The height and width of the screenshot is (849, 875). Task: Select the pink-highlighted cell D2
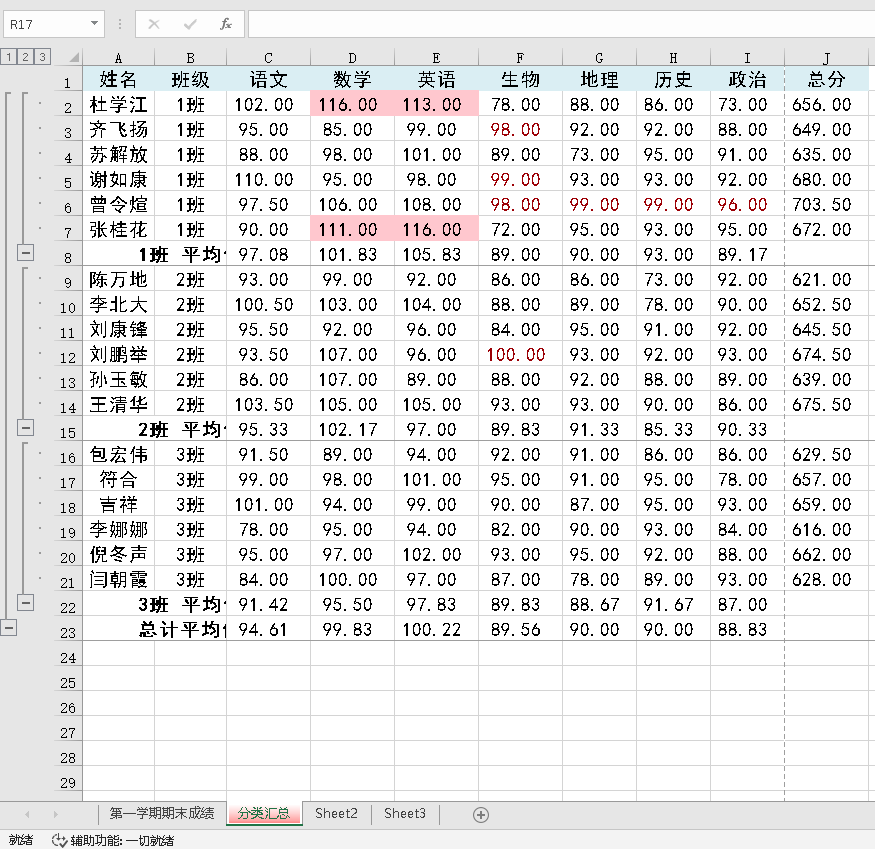click(352, 104)
